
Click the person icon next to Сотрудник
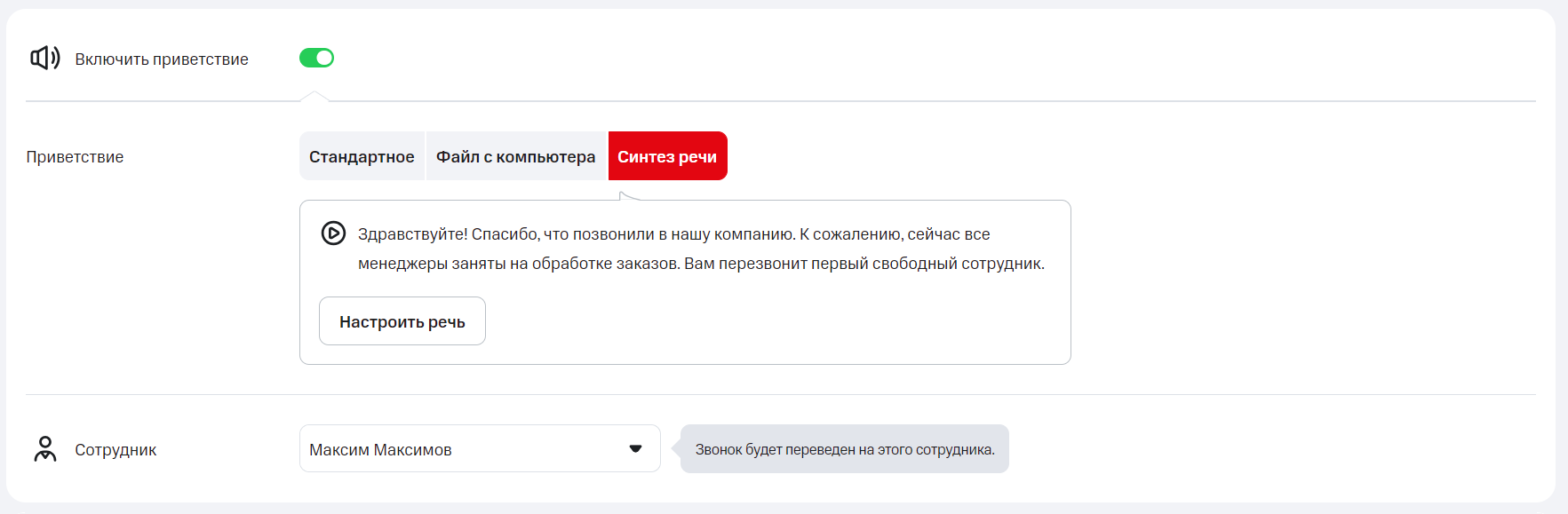click(44, 449)
